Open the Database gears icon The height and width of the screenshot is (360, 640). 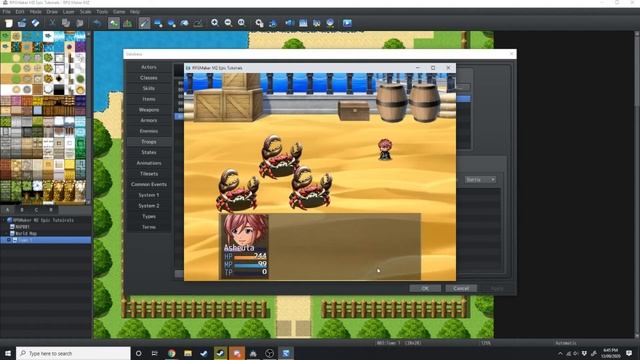pyautogui.click(x=259, y=23)
